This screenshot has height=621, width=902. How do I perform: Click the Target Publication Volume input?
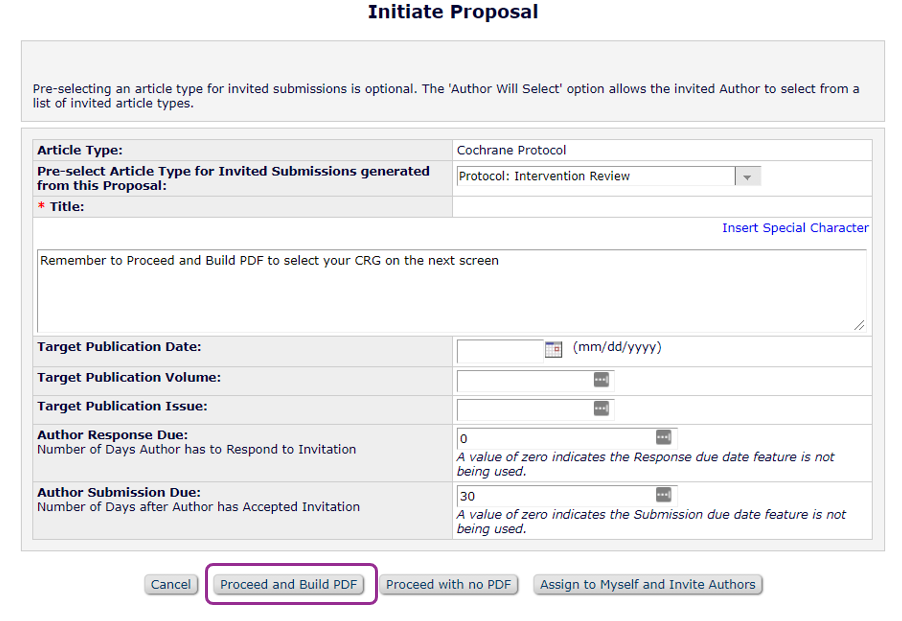click(524, 381)
